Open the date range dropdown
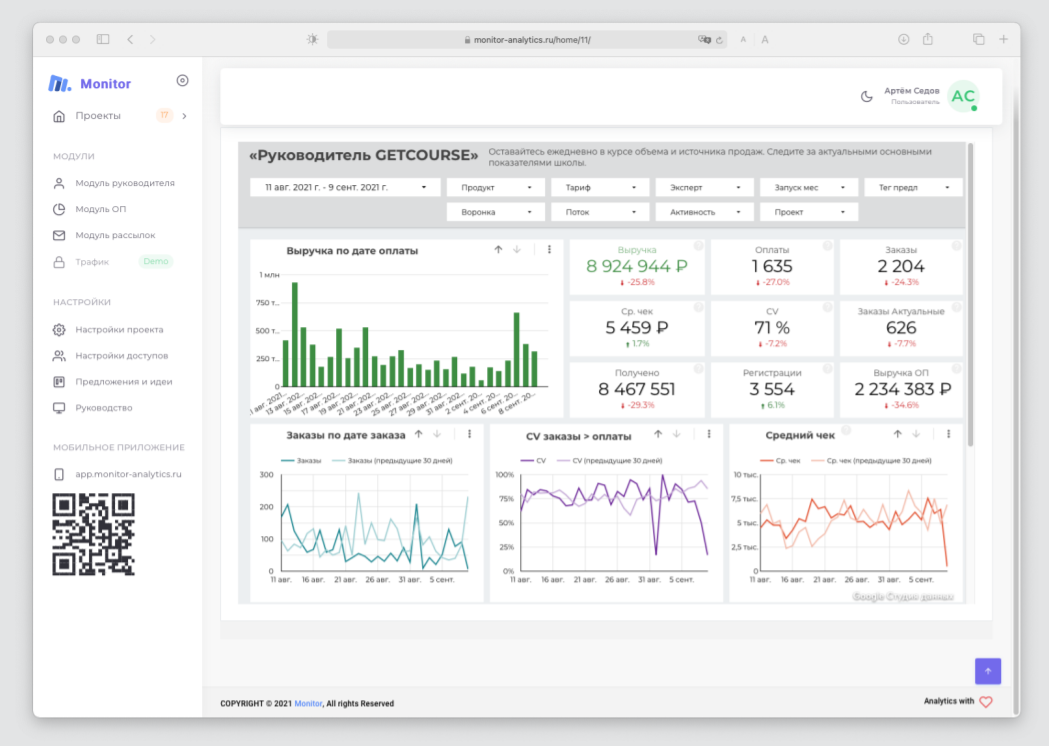1049x746 pixels. point(345,187)
